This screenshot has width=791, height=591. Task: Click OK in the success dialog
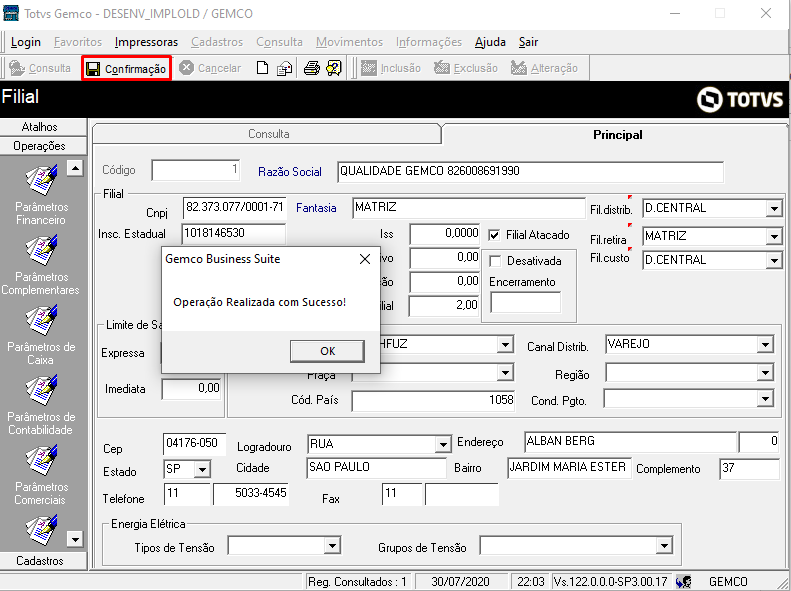click(x=327, y=351)
